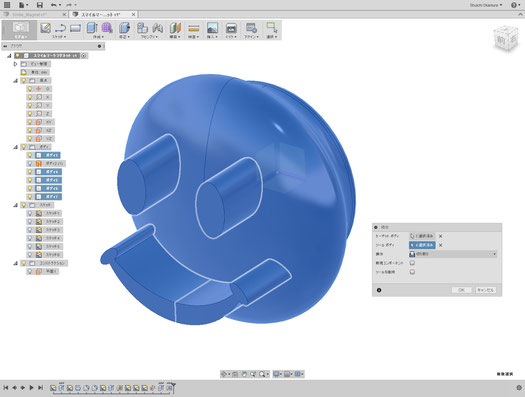Open the File menu dropdown
Viewport: 525px width, 397px height.
(x=23, y=5)
